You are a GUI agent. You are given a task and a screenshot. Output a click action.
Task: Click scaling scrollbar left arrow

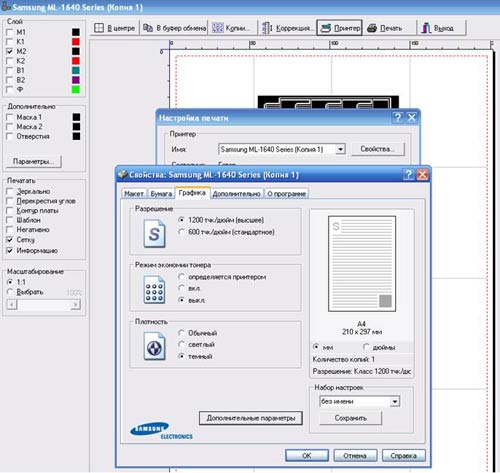12,305
